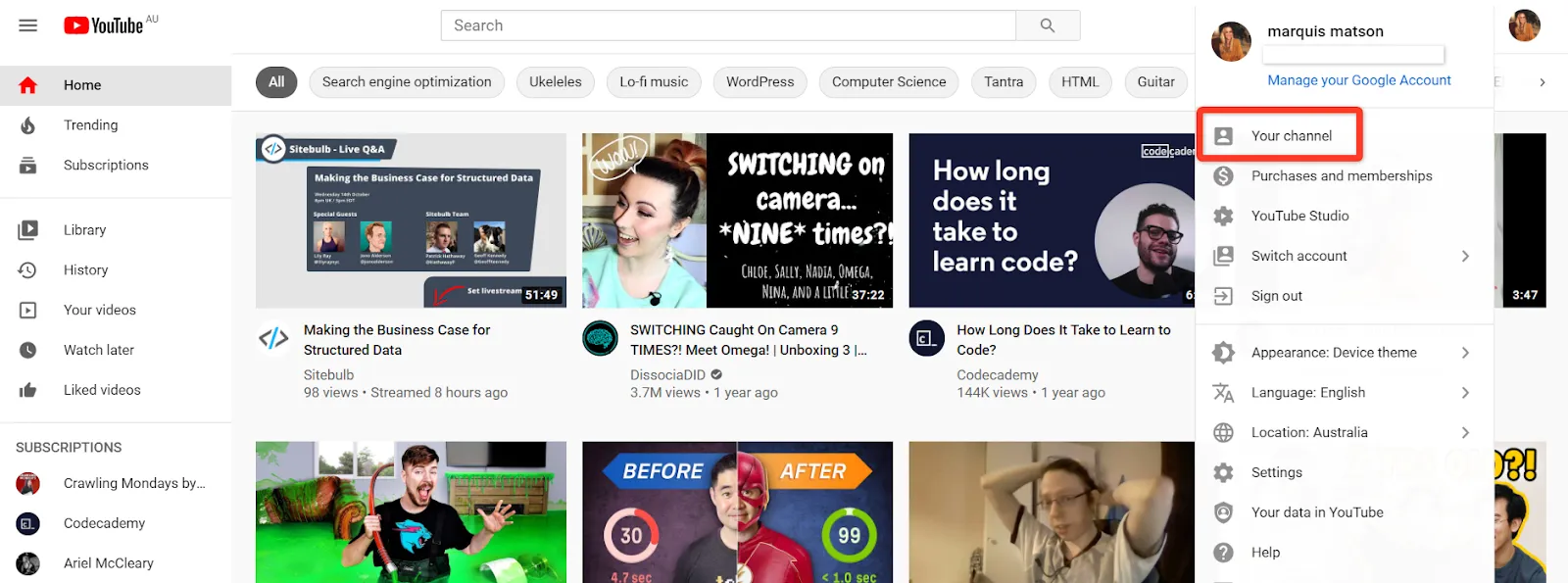This screenshot has height=583, width=1568.
Task: Expand the Switch account submenu arrow
Action: pyautogui.click(x=1465, y=256)
